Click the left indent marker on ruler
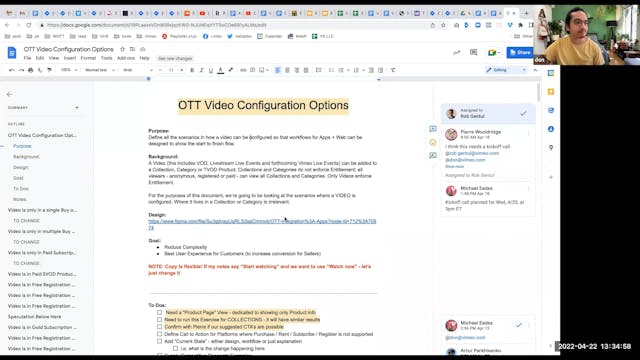Image resolution: width=640 pixels, height=360 pixels. [x=149, y=79]
